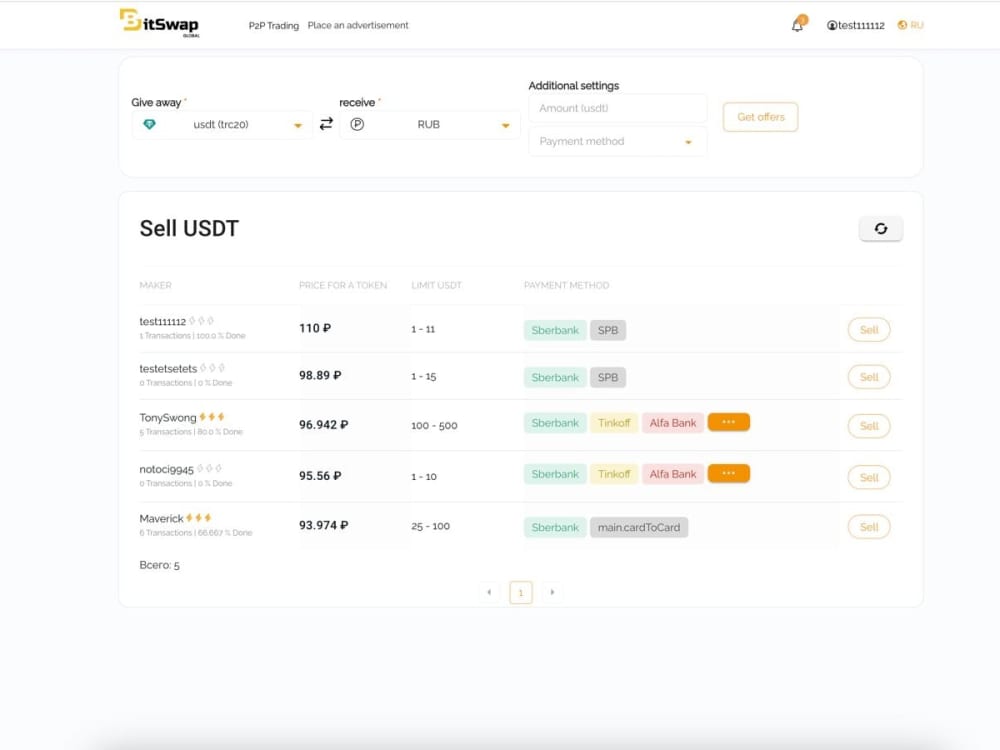Click arrow of usdt (trc20) selector
The height and width of the screenshot is (750, 1000).
pyautogui.click(x=298, y=126)
